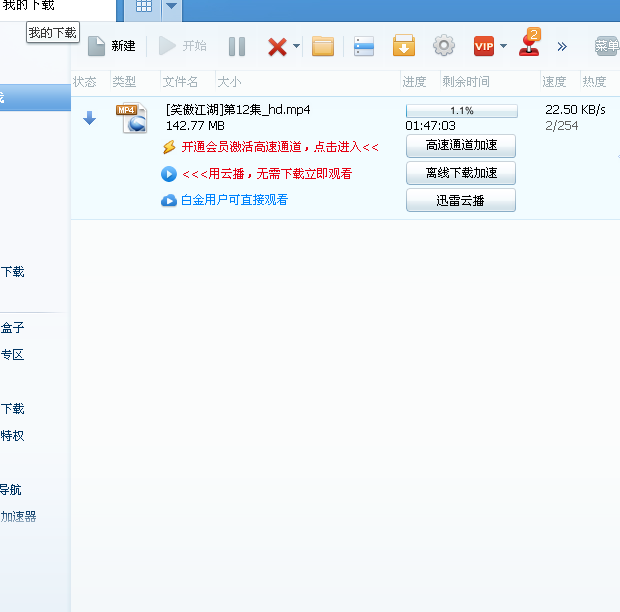Pause downloads with the pause icon
The image size is (620, 612).
tap(237, 46)
